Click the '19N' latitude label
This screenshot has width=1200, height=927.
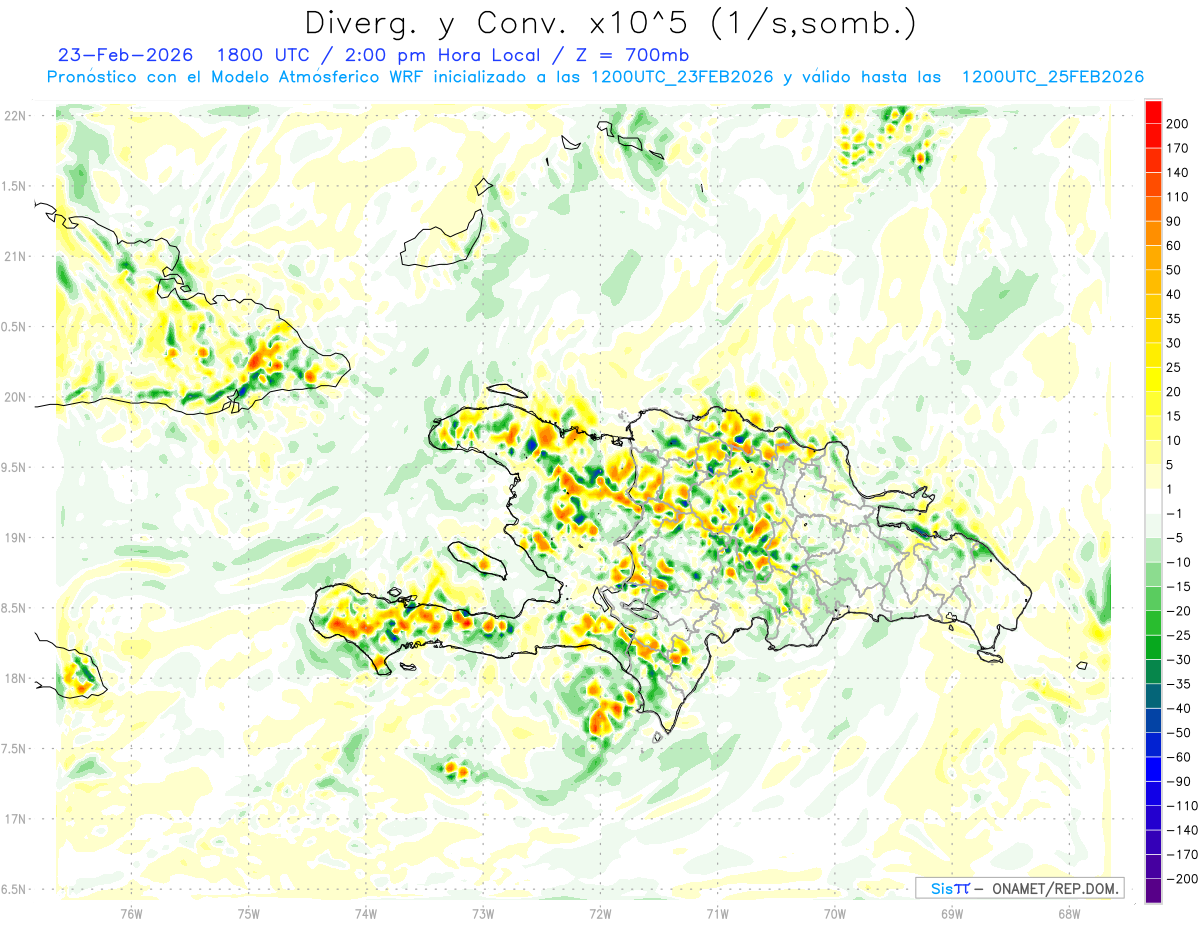point(15,537)
